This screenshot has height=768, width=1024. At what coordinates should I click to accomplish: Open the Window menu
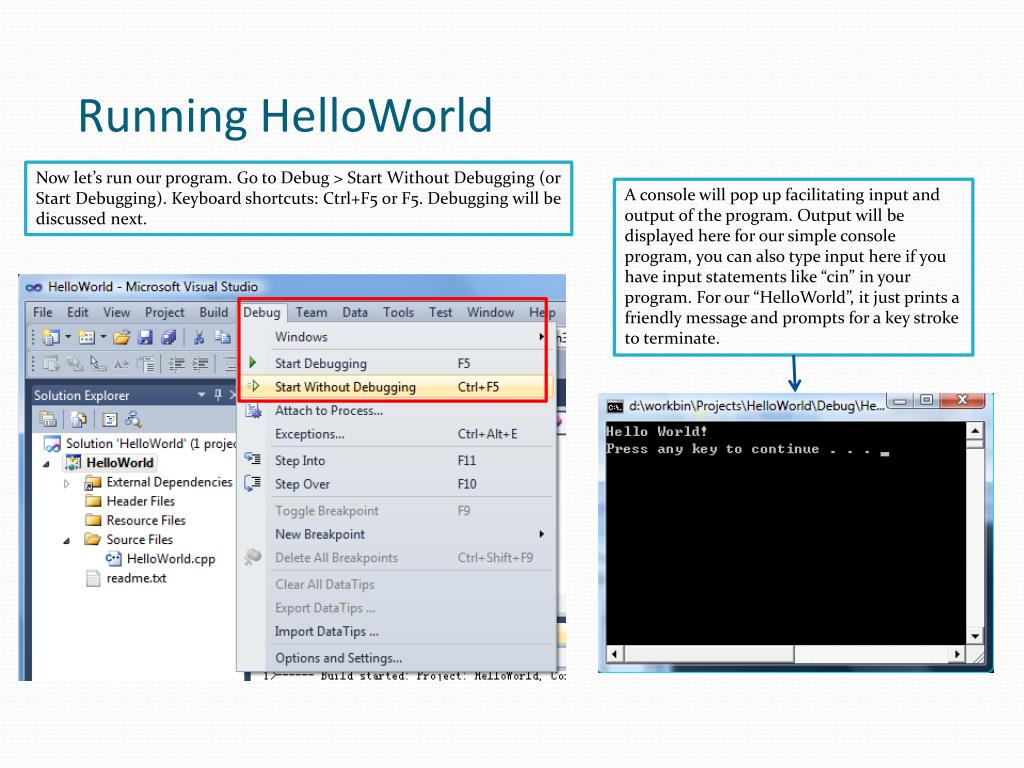coord(490,312)
